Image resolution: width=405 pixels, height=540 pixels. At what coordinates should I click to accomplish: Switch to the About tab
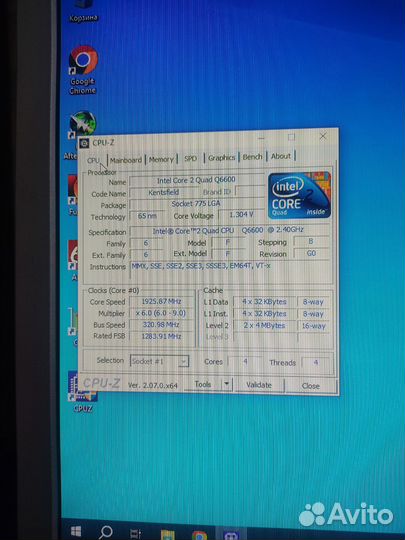[281, 156]
